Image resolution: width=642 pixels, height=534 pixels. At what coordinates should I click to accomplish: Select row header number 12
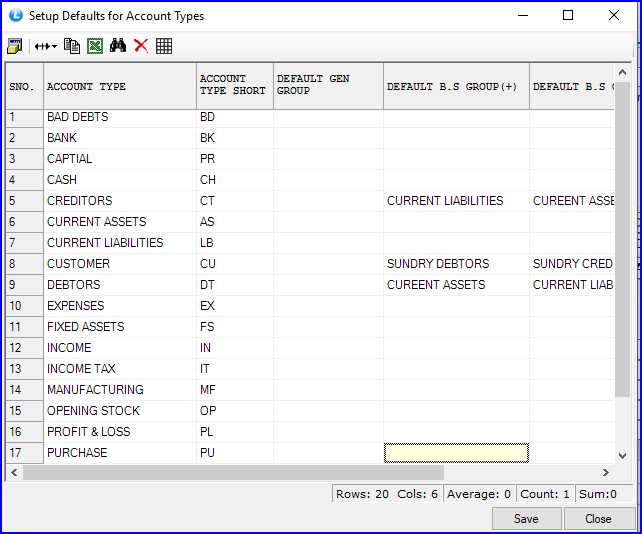25,348
